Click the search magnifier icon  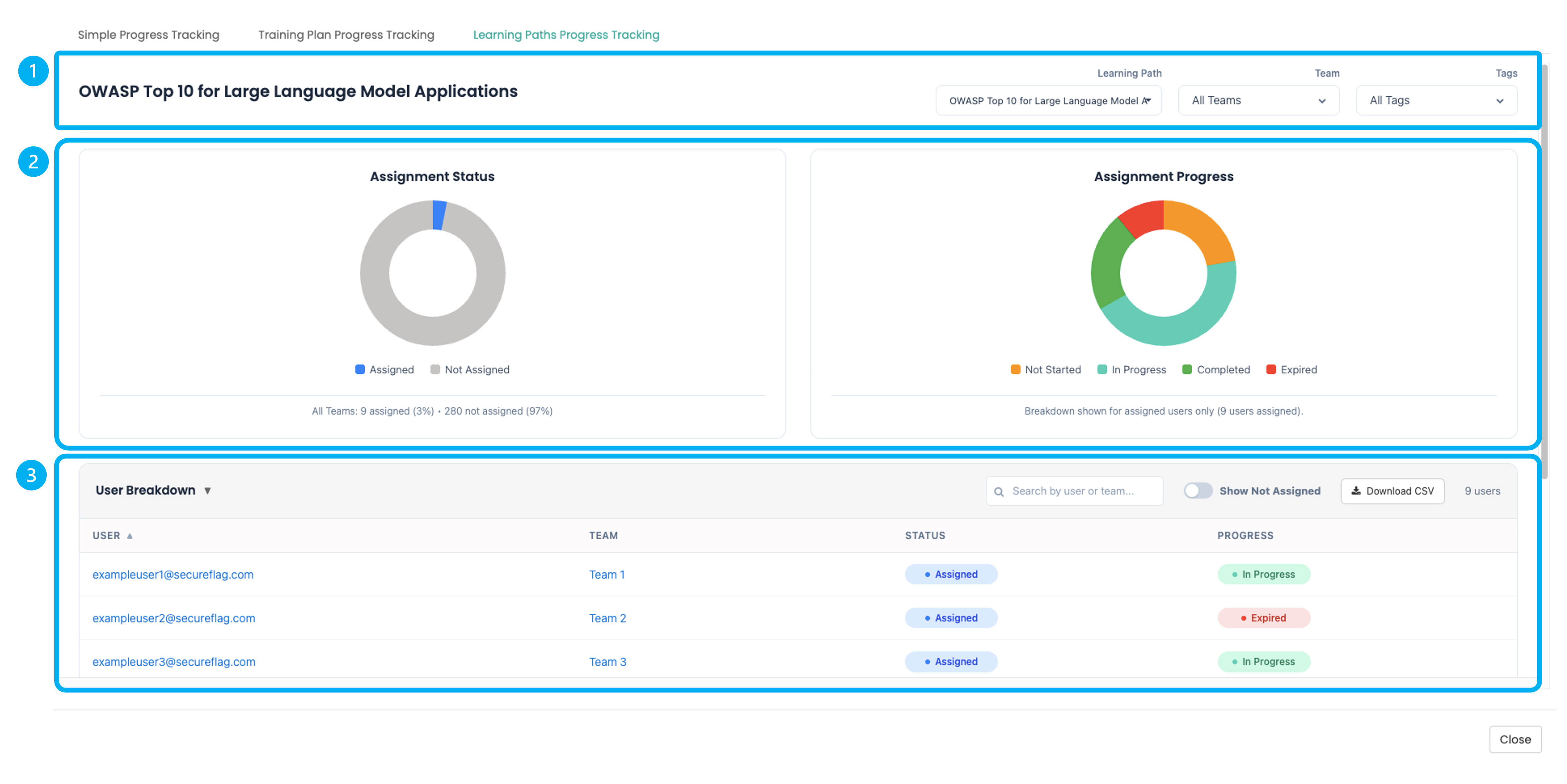coord(998,492)
